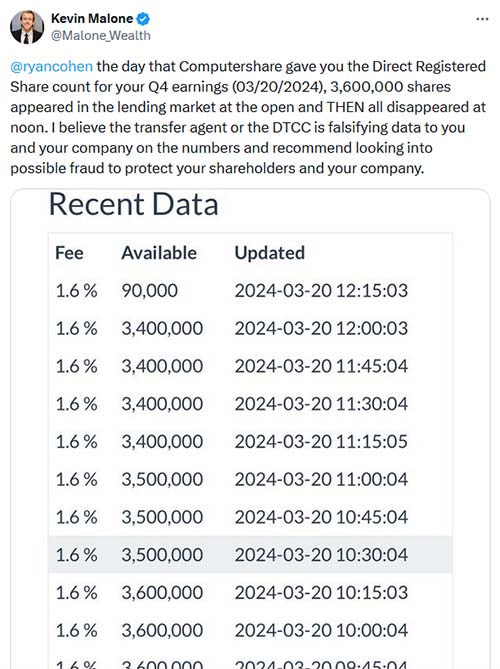Click the Updated column header
Image resolution: width=500 pixels, height=669 pixels.
[x=270, y=253]
